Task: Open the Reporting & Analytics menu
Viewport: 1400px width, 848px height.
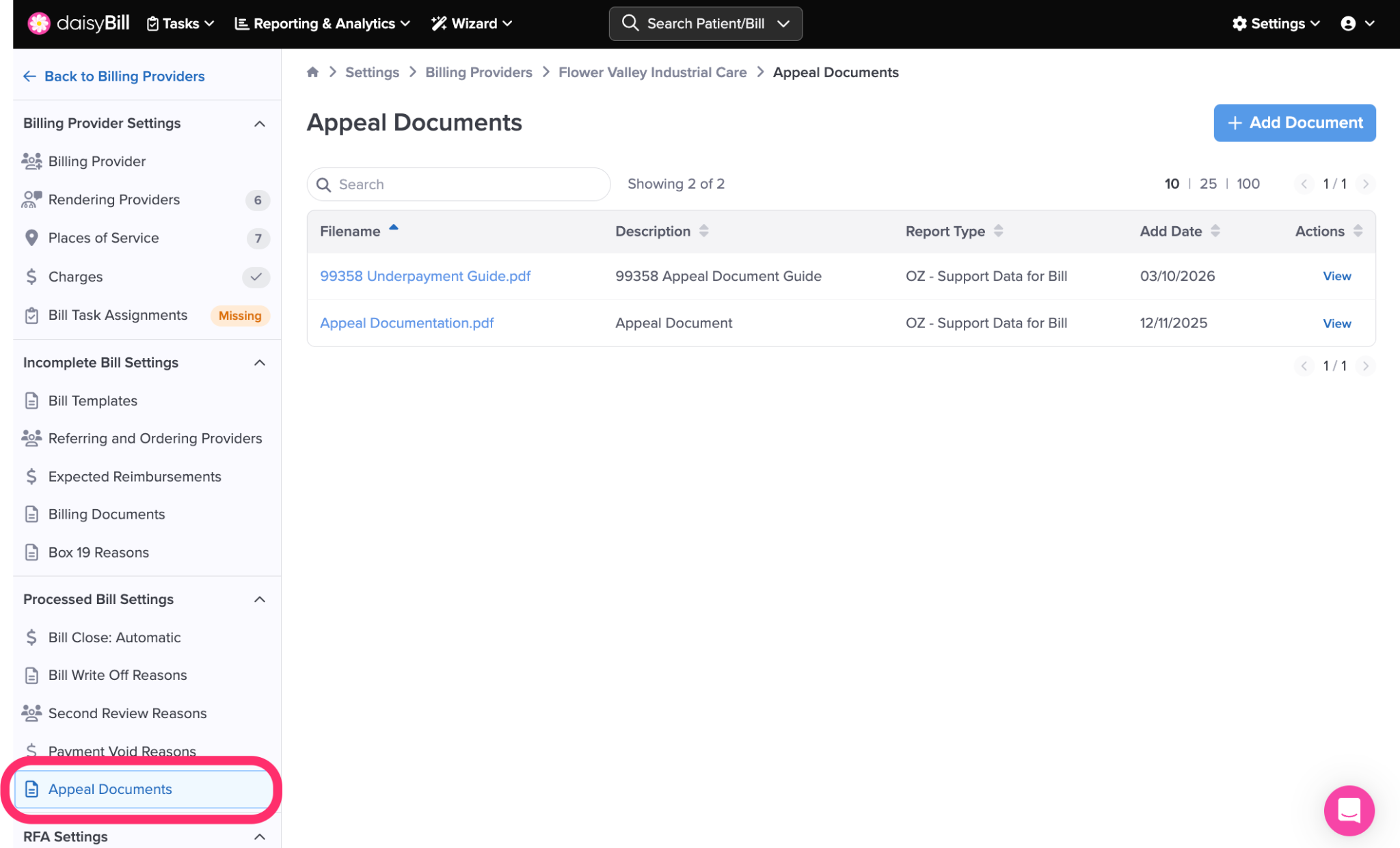Action: (x=323, y=24)
